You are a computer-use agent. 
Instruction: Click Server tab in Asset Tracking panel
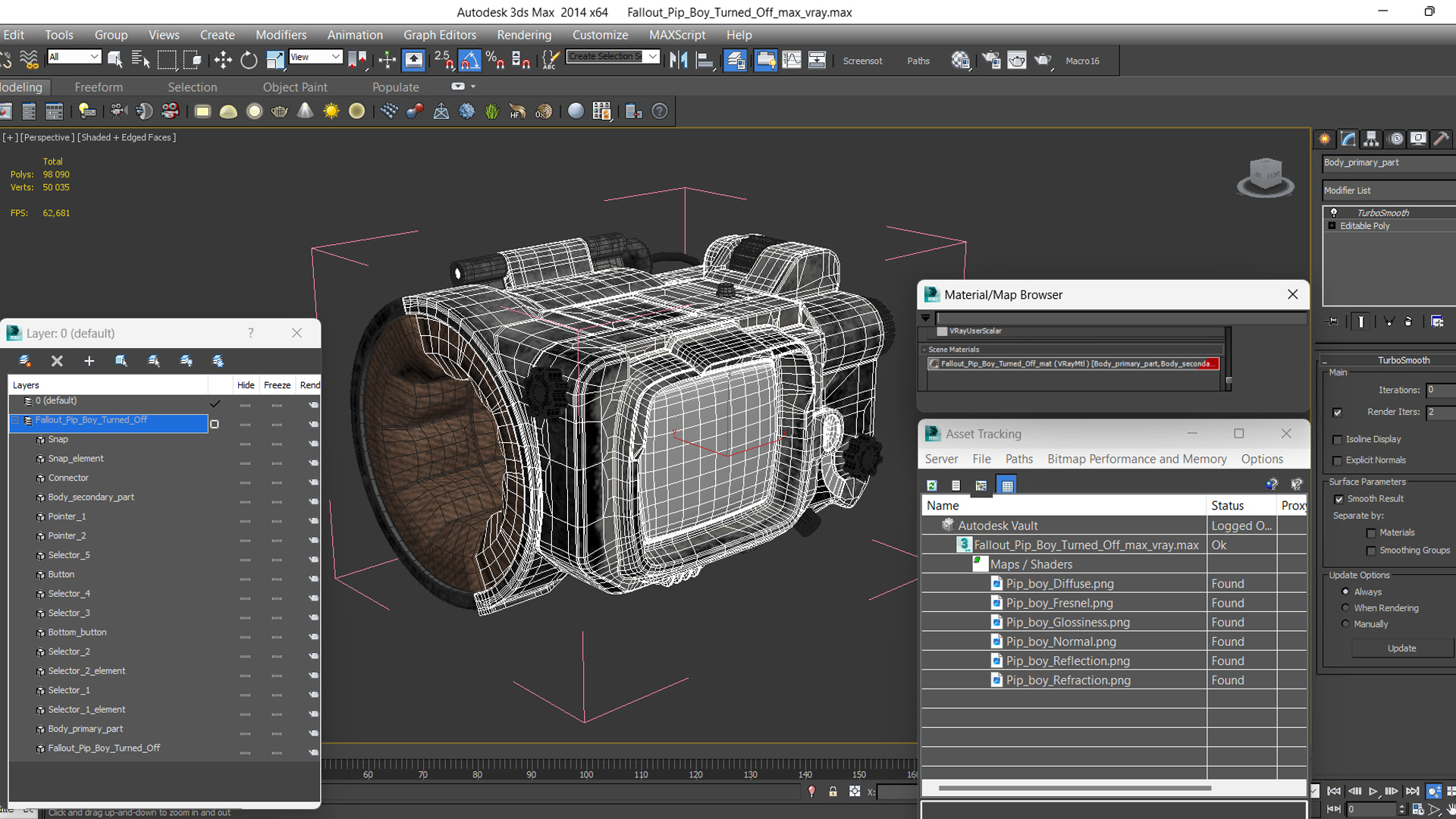tap(940, 458)
